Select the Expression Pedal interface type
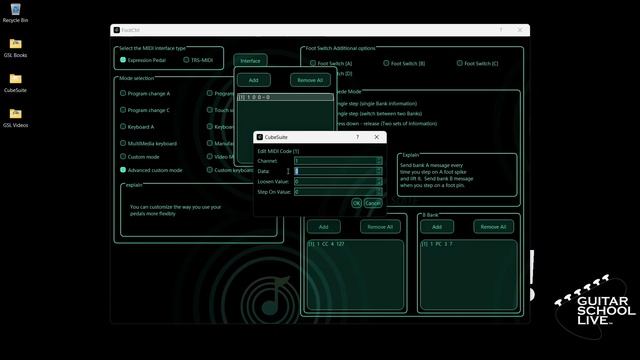640x360 pixels. [123, 60]
